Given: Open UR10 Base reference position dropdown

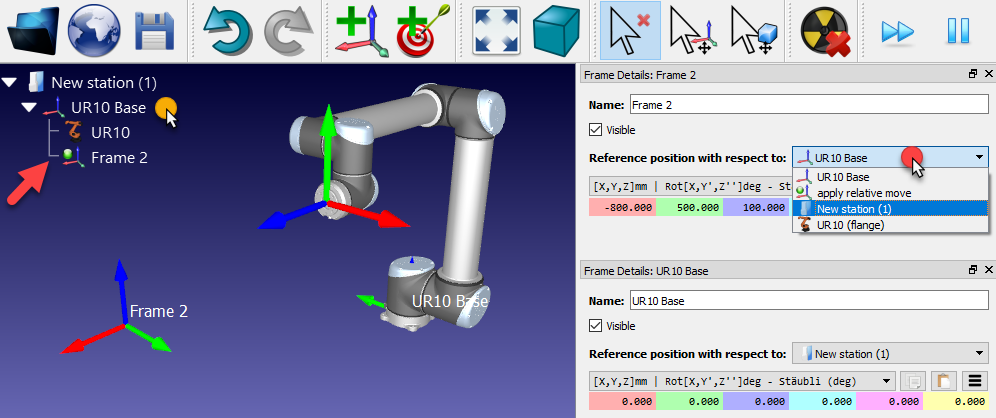Looking at the screenshot, I should (x=890, y=353).
